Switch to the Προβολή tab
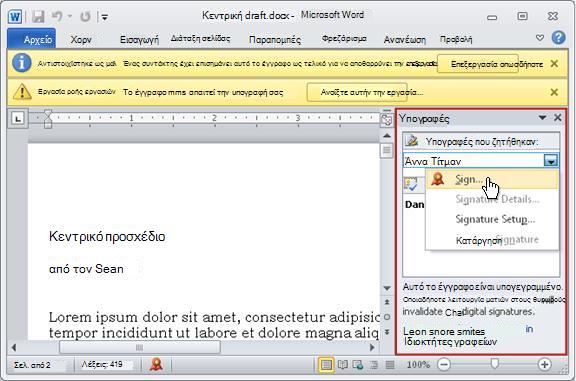576x381 pixels. click(x=456, y=39)
